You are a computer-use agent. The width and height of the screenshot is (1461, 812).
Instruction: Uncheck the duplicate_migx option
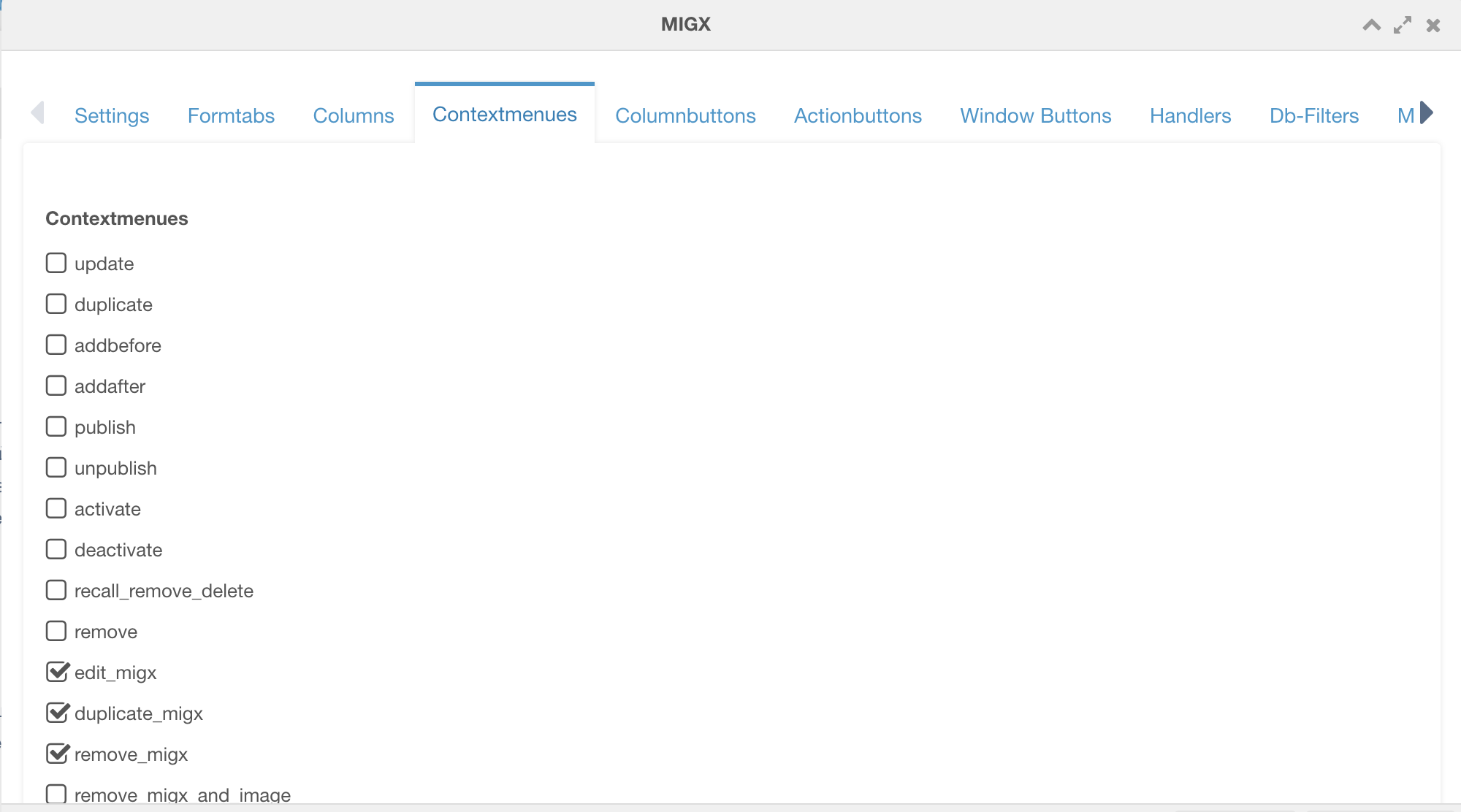pos(56,712)
